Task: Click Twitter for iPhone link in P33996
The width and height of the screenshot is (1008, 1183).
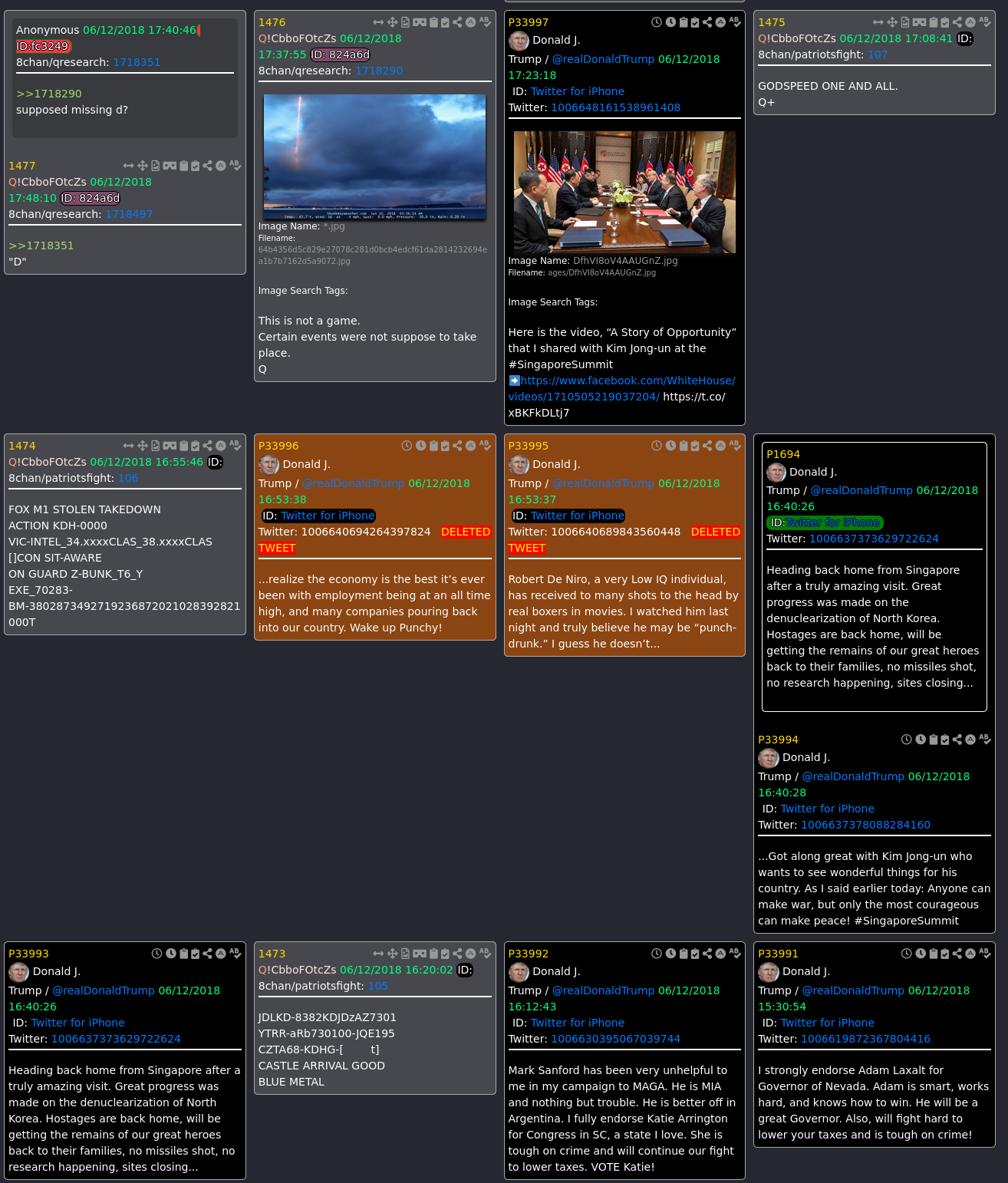Action: click(328, 516)
